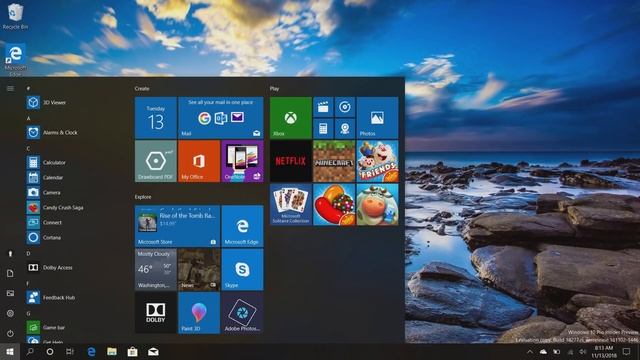
Task: Open Pictures from Start sidebar
Action: (x=10, y=293)
